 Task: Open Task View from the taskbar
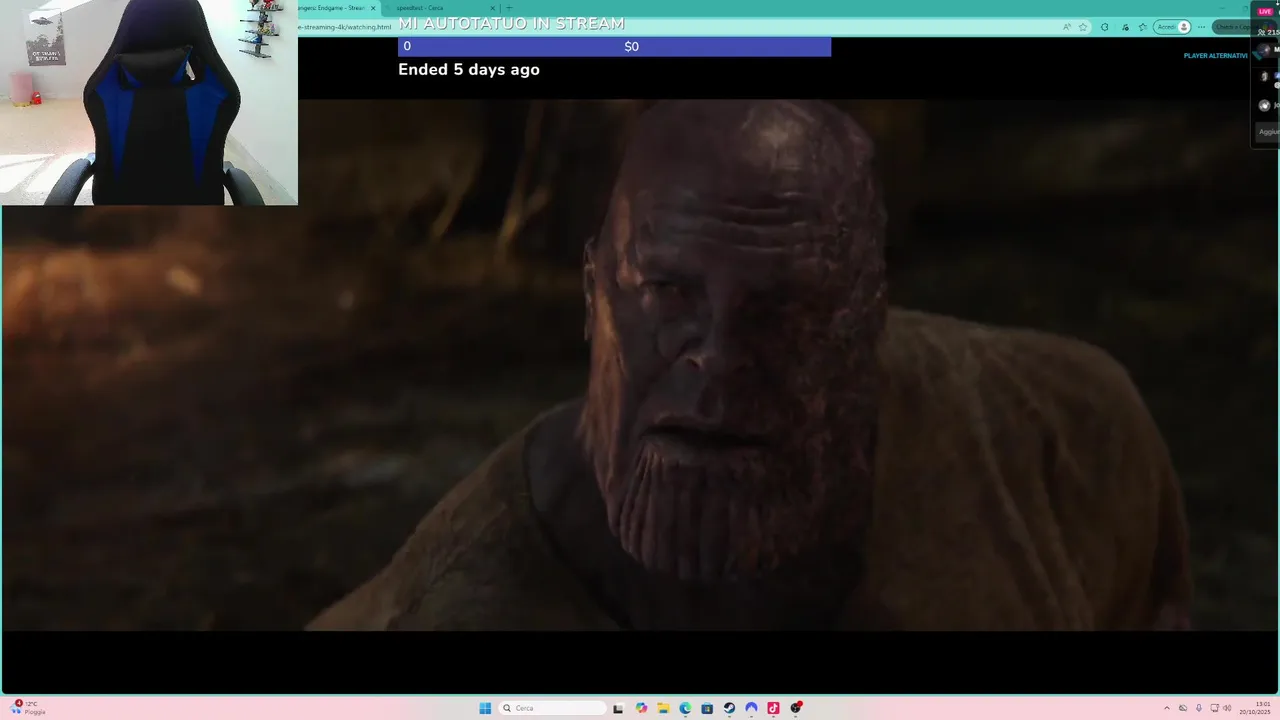[x=618, y=708]
